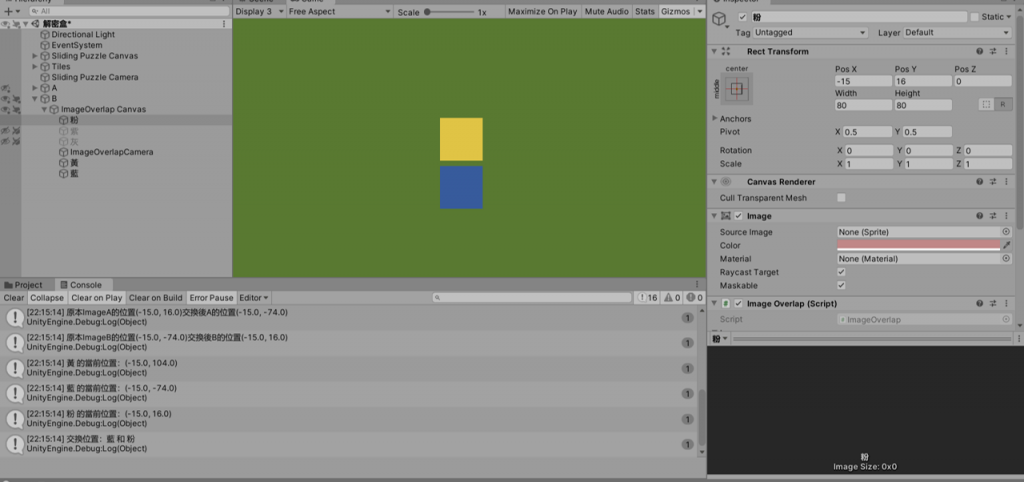Screen dimensions: 1024x482
Task: Expand the Tiles object
Action: click(x=35, y=67)
